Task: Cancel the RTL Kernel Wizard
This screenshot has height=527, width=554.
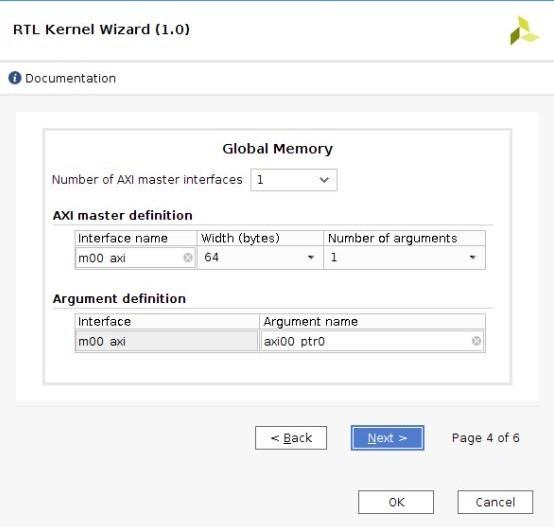Action: 495,502
